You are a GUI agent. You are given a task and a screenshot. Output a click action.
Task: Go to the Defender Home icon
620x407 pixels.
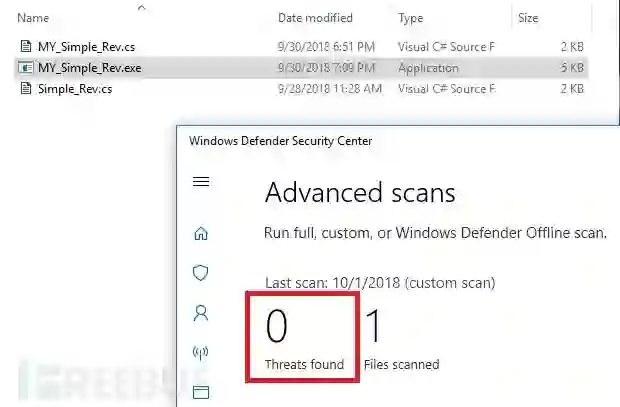[201, 234]
